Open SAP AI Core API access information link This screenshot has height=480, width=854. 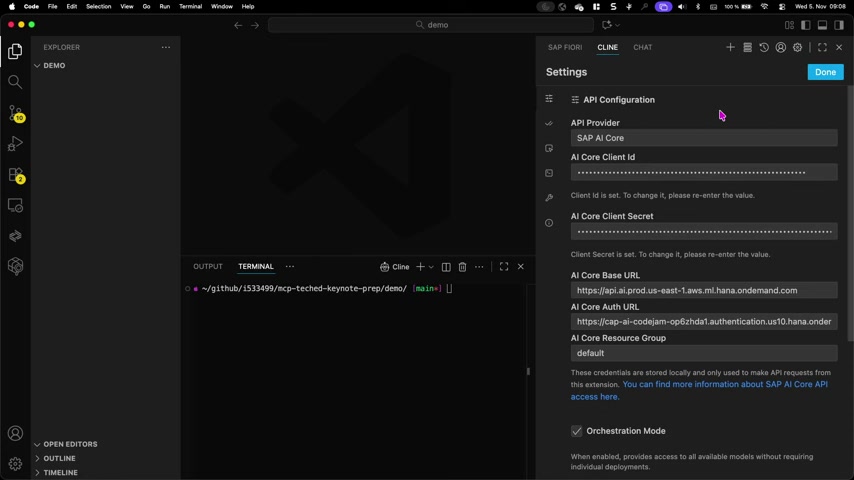point(699,391)
